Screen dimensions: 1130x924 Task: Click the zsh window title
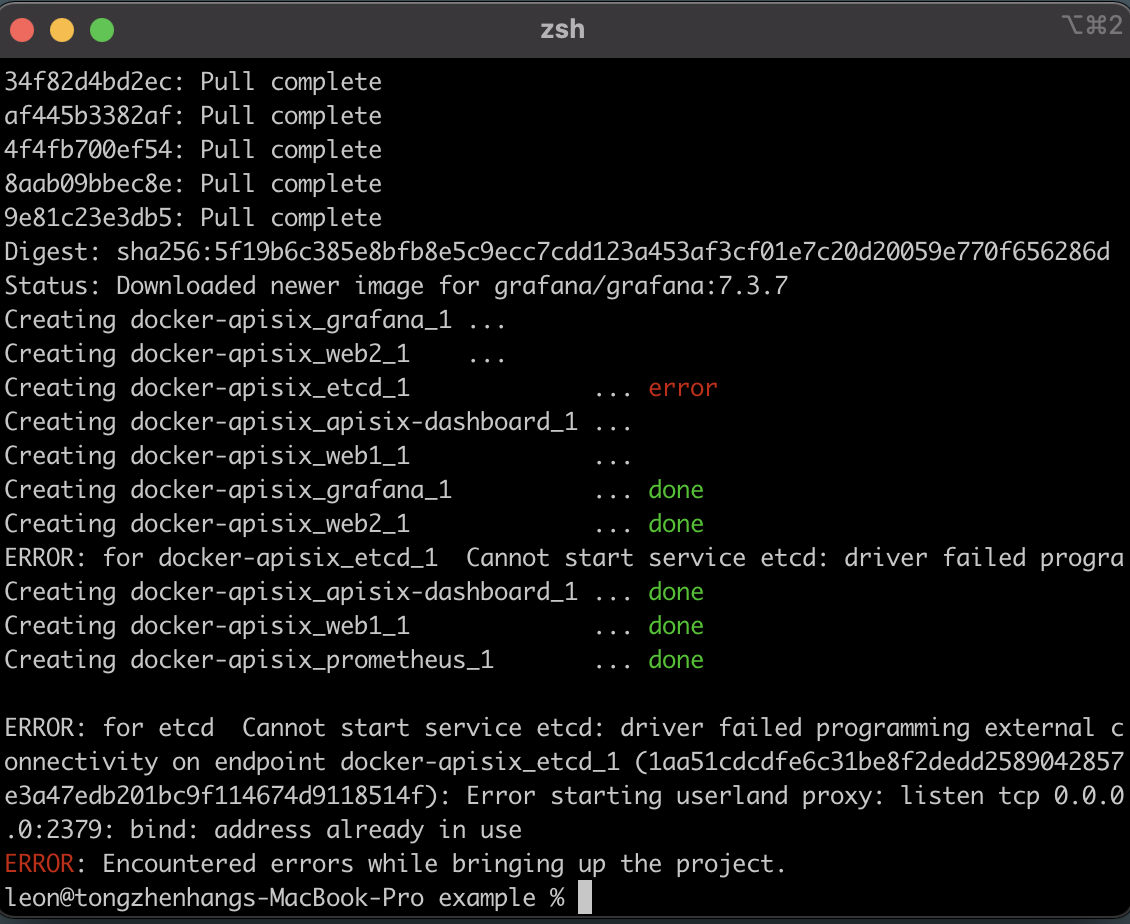(562, 30)
